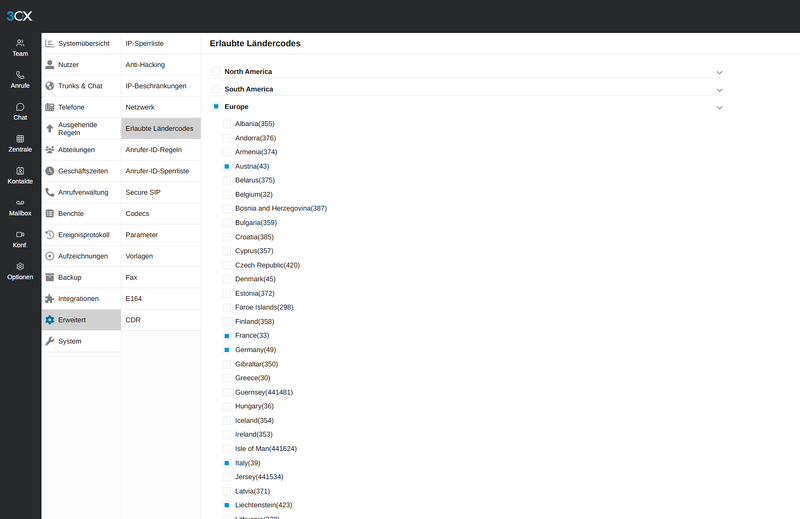Open the Fax submenu item

tap(161, 277)
